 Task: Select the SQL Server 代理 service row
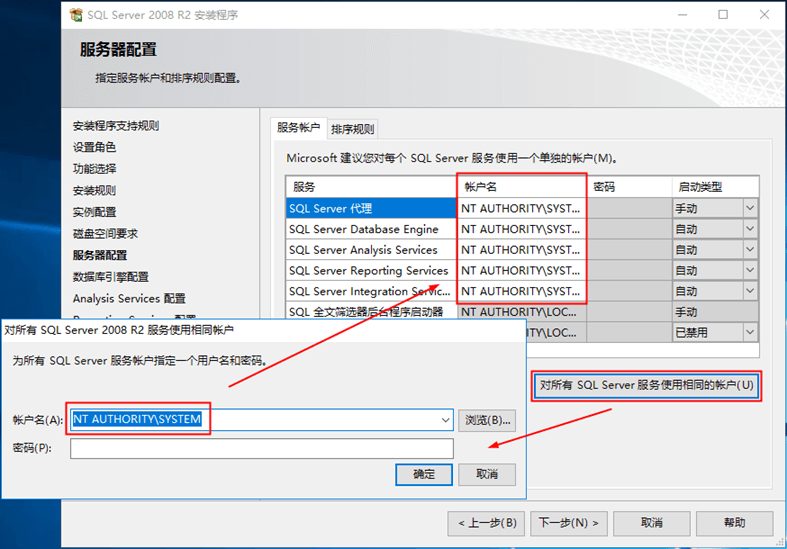[x=371, y=208]
